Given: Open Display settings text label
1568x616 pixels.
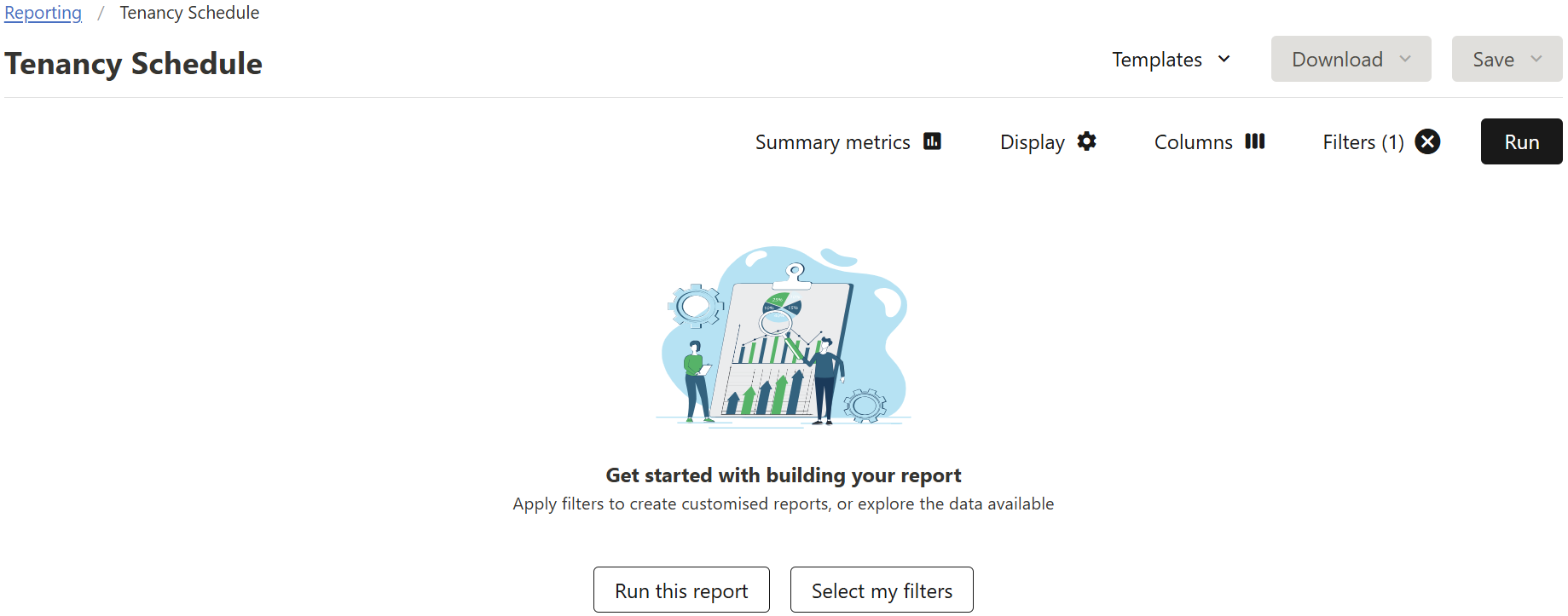Looking at the screenshot, I should click(1032, 142).
